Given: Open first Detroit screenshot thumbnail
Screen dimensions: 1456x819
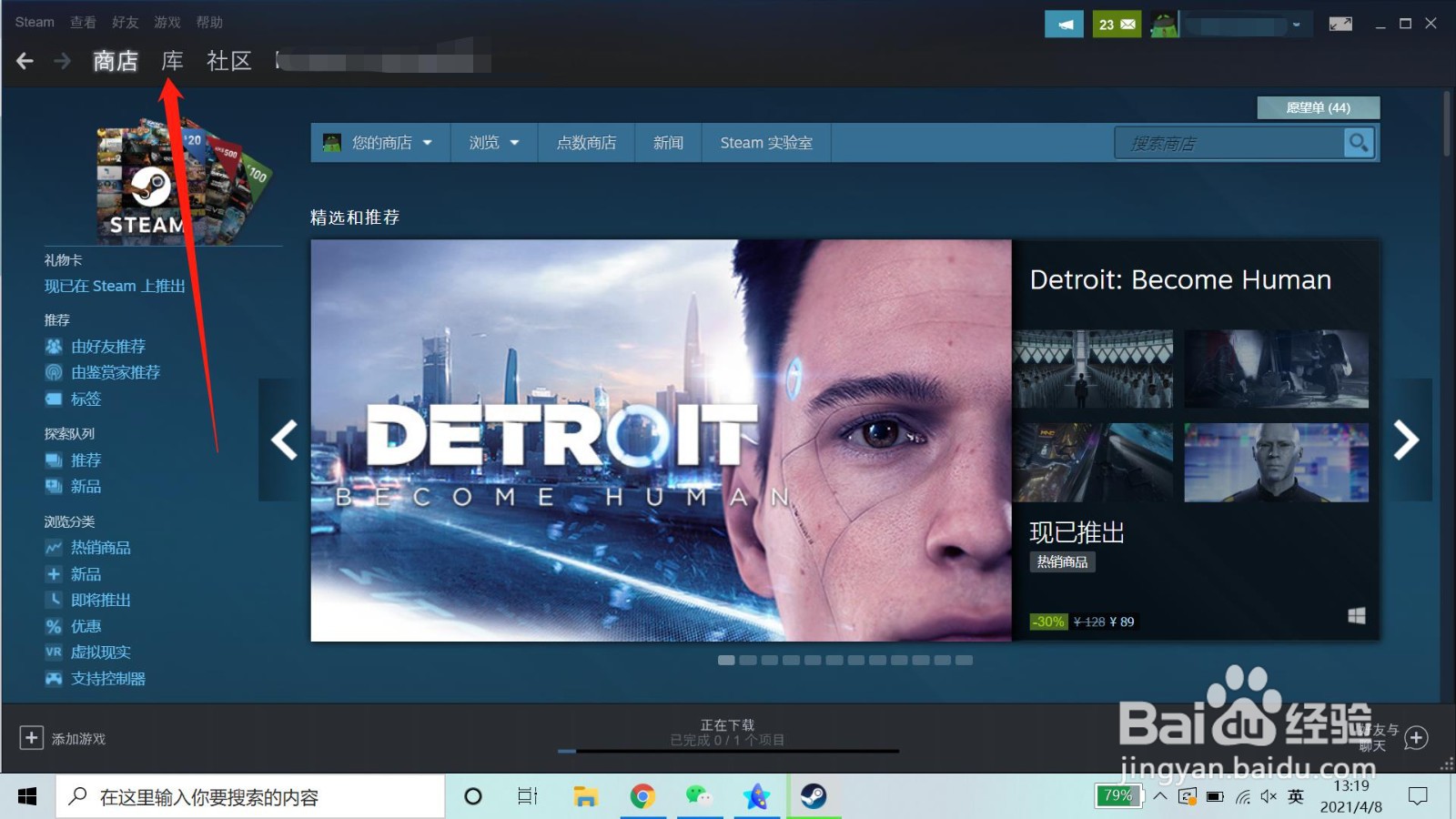Looking at the screenshot, I should (x=1093, y=369).
